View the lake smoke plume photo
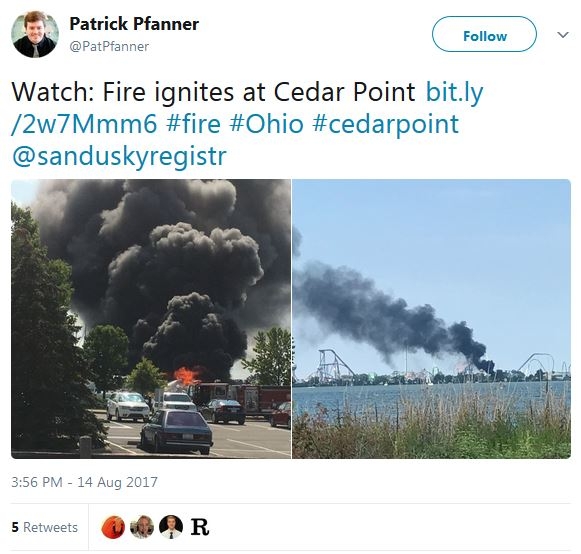Viewport: 581px width, 554px height. pyautogui.click(x=432, y=319)
